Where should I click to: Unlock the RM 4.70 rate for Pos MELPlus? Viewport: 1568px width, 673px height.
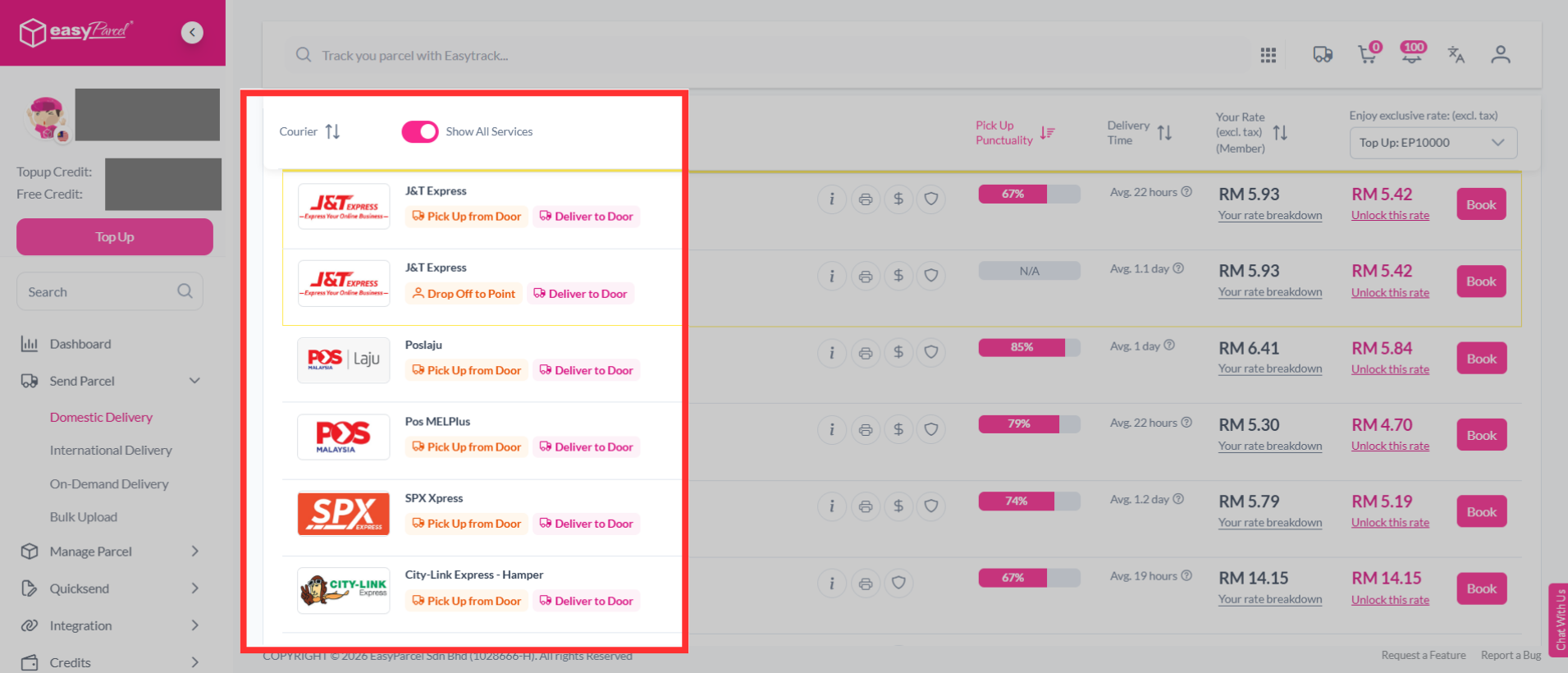point(1390,446)
